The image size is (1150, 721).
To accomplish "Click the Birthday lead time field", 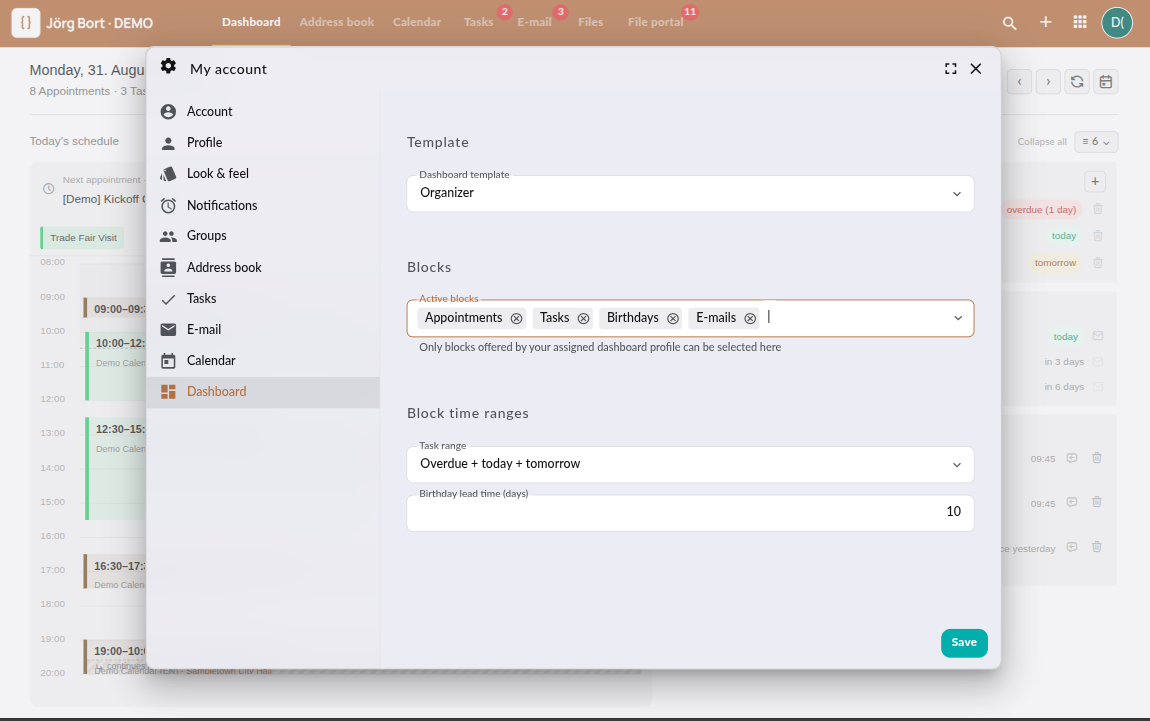I will [690, 513].
